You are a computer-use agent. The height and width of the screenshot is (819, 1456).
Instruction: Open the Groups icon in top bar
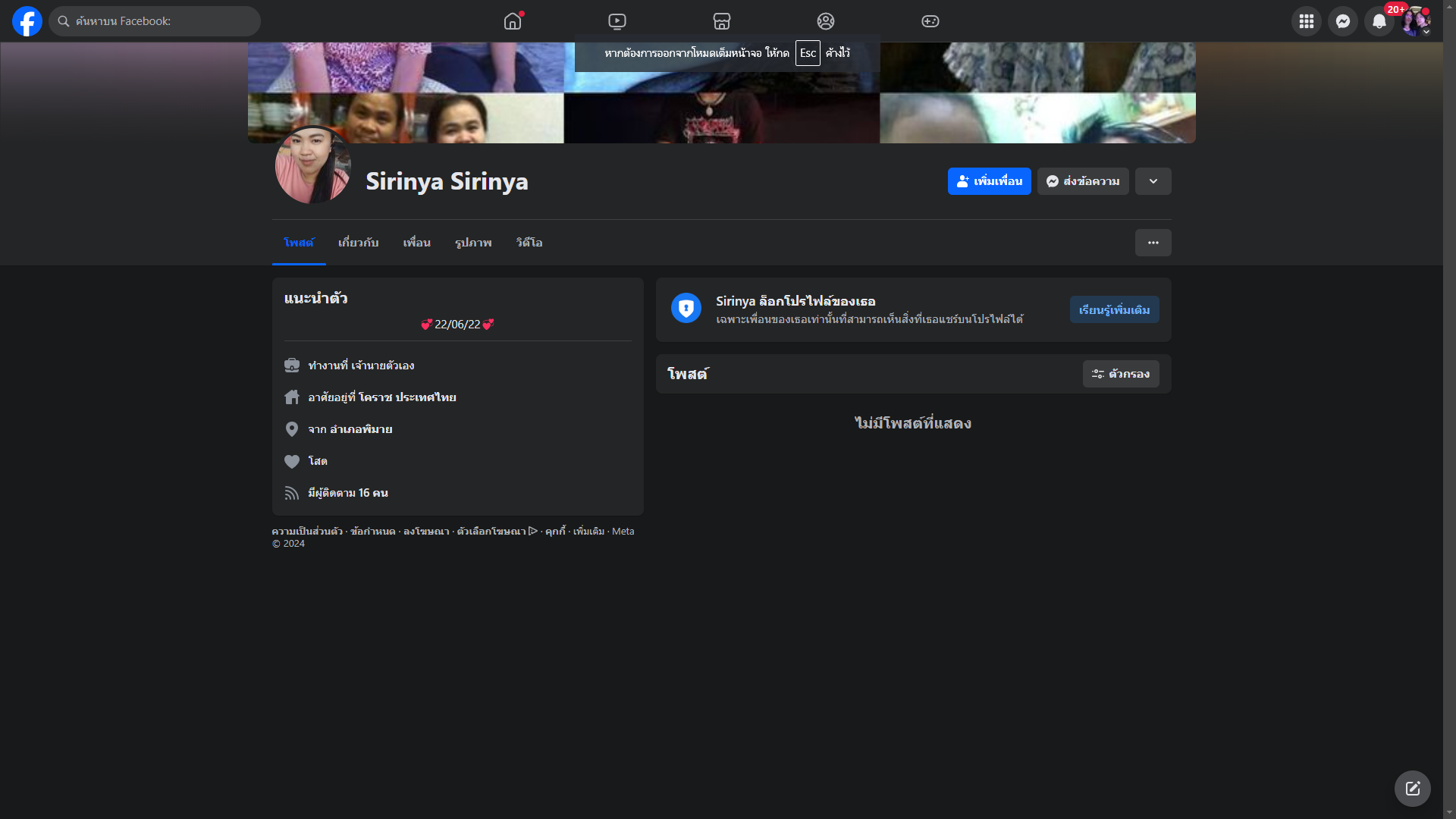(826, 21)
